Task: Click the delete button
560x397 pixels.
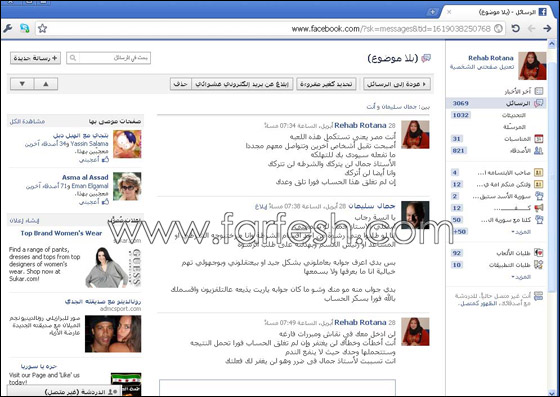Action: point(181,84)
